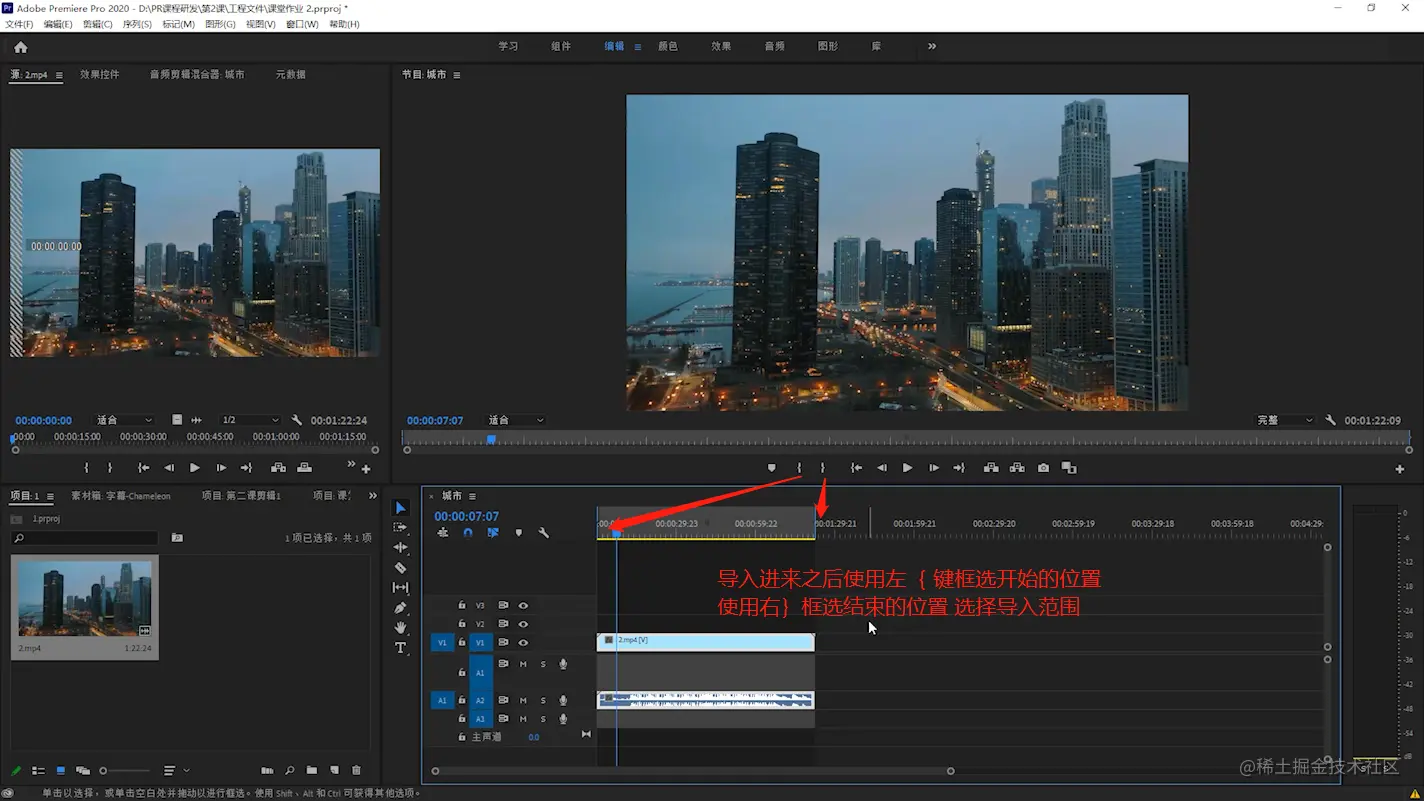Open 完整 playback resolution dropdown
Viewport: 1424px width, 801px height.
pyautogui.click(x=1284, y=421)
